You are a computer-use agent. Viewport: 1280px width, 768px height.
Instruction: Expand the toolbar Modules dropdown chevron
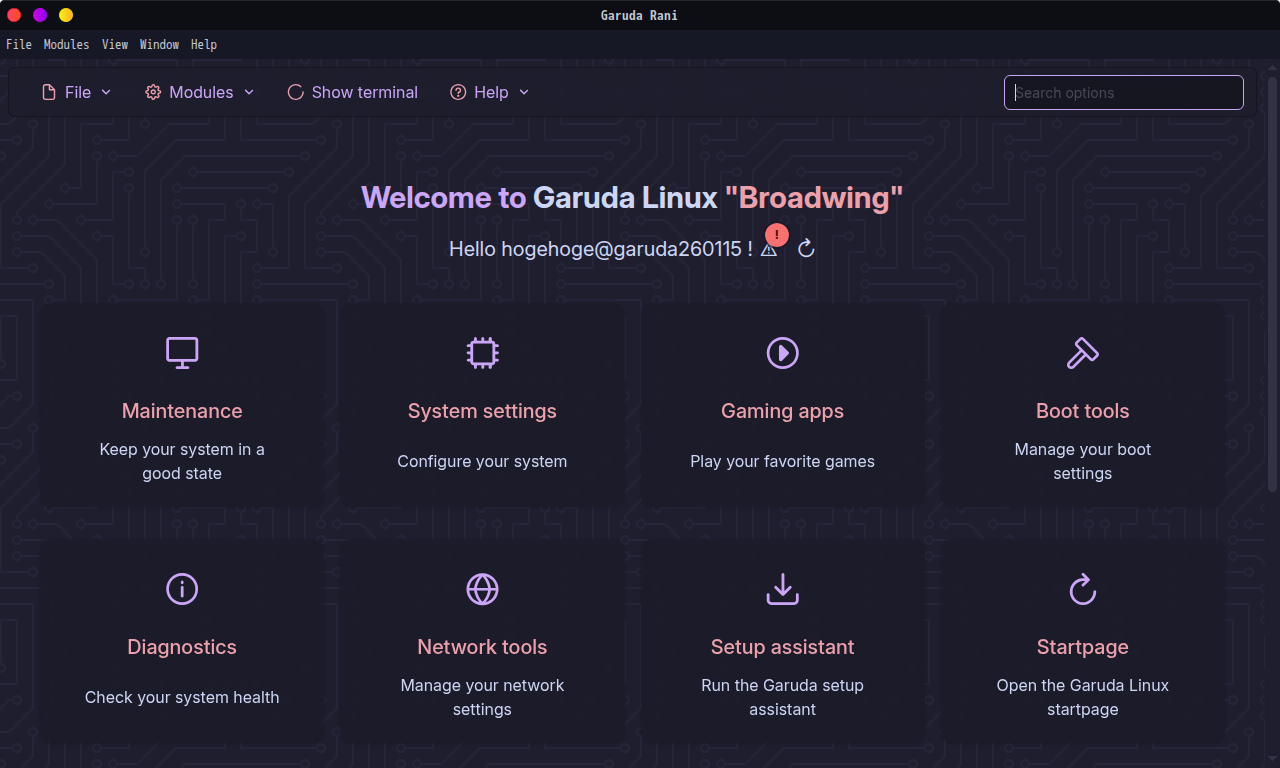(249, 92)
